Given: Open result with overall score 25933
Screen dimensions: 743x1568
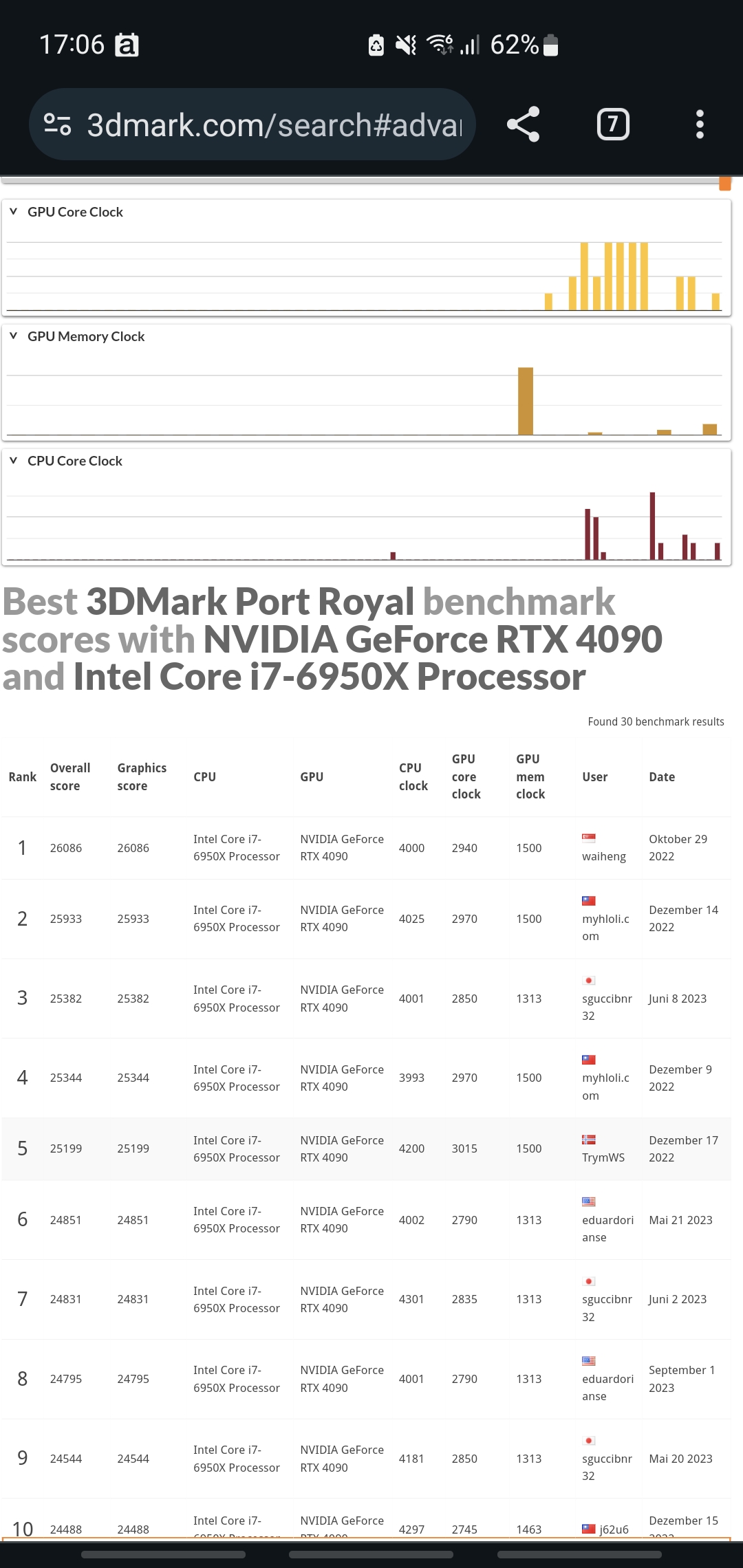Looking at the screenshot, I should coord(65,919).
